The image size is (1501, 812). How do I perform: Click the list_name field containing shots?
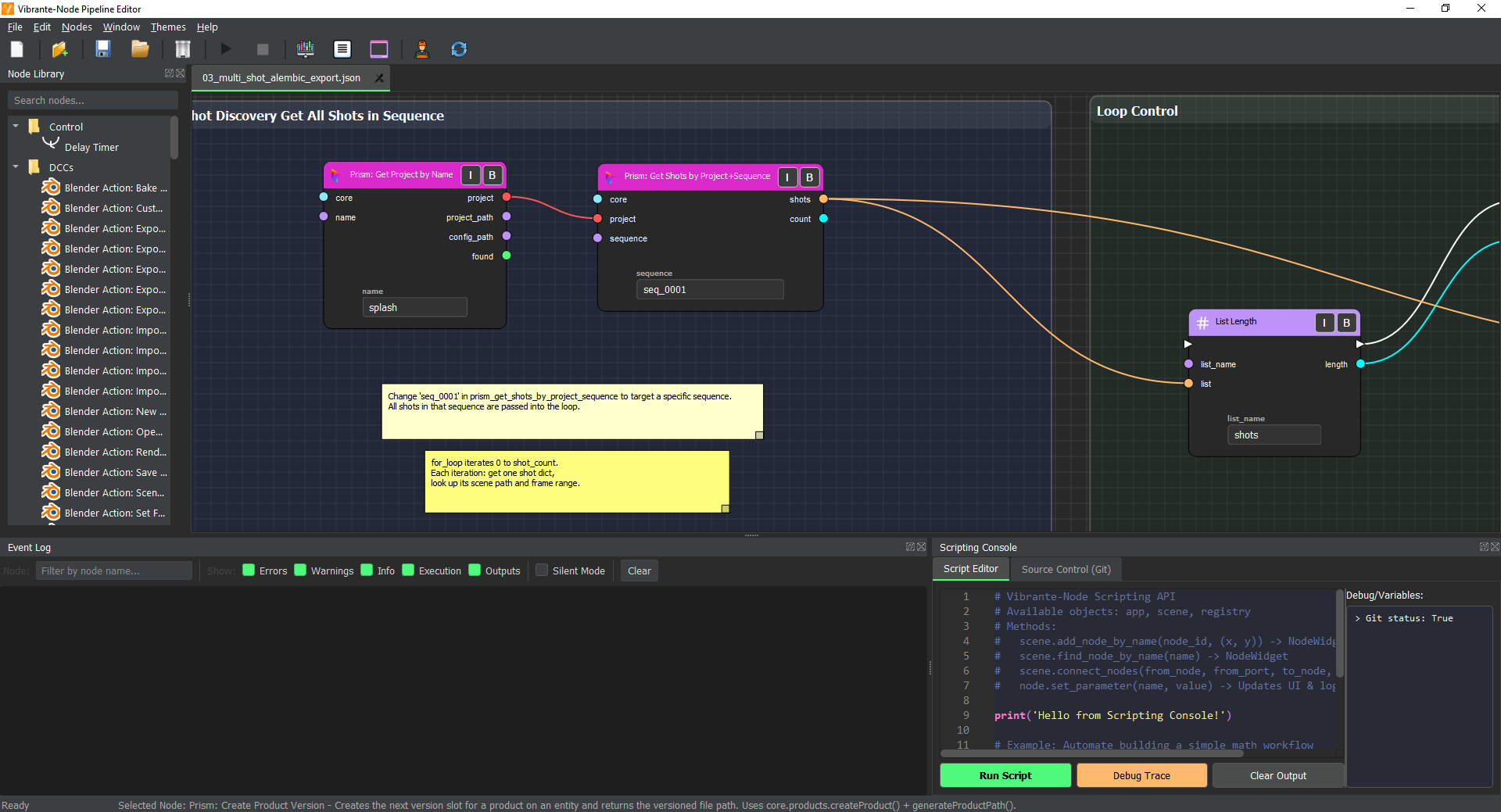pos(1274,435)
